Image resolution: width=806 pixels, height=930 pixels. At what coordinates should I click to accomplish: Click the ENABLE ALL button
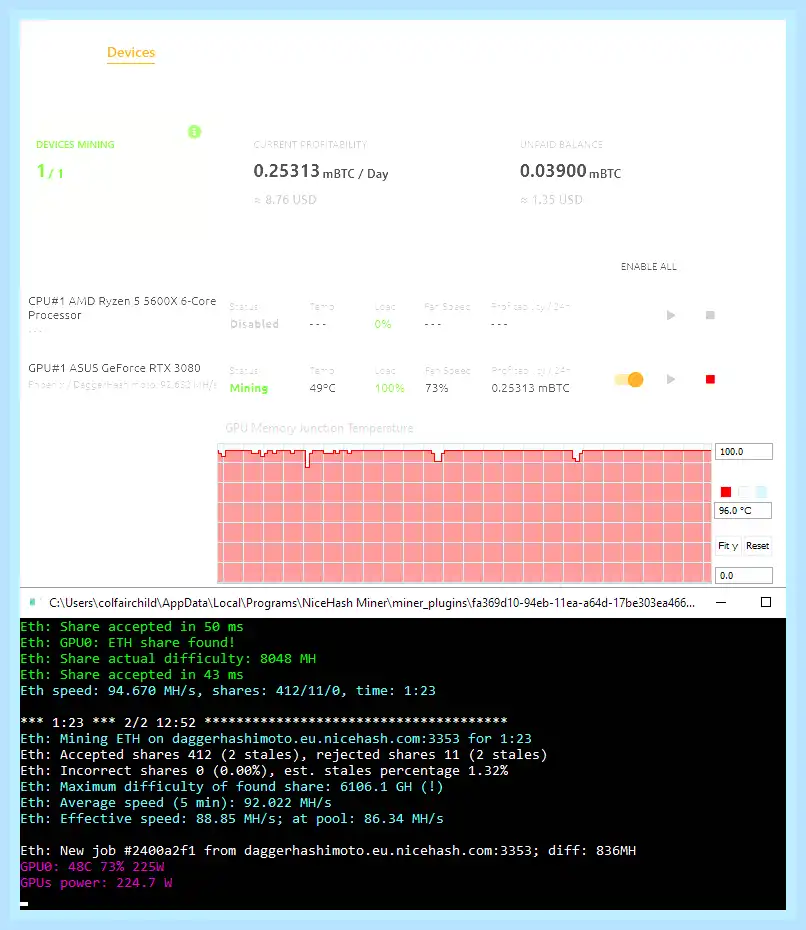click(x=648, y=267)
